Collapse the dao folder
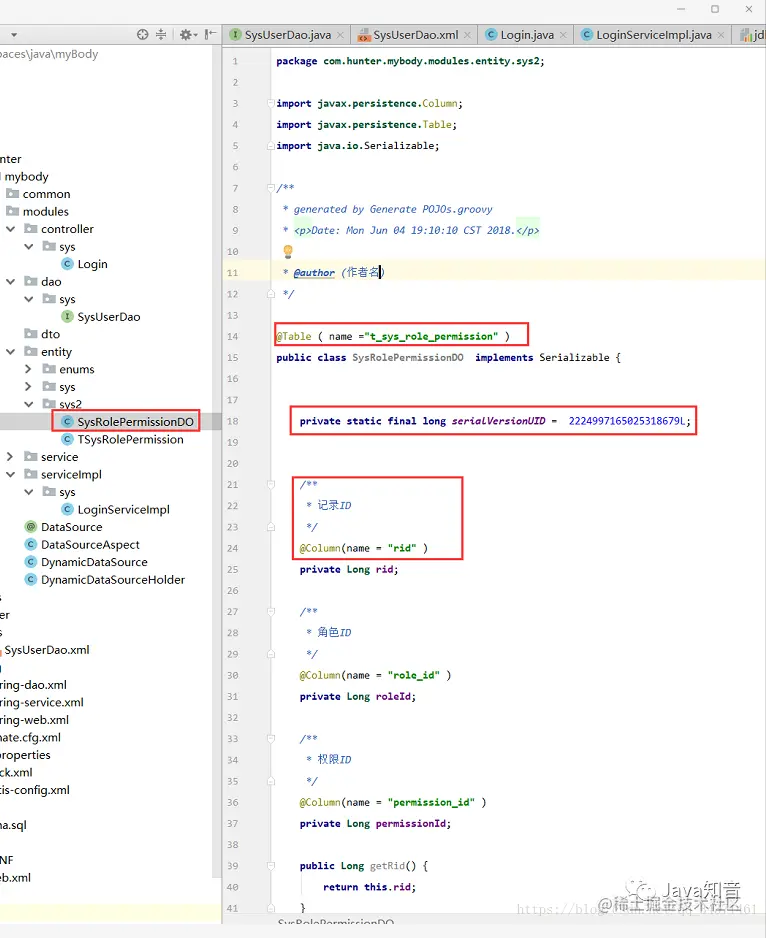Screen dimensions: 766x938 click(x=10, y=282)
